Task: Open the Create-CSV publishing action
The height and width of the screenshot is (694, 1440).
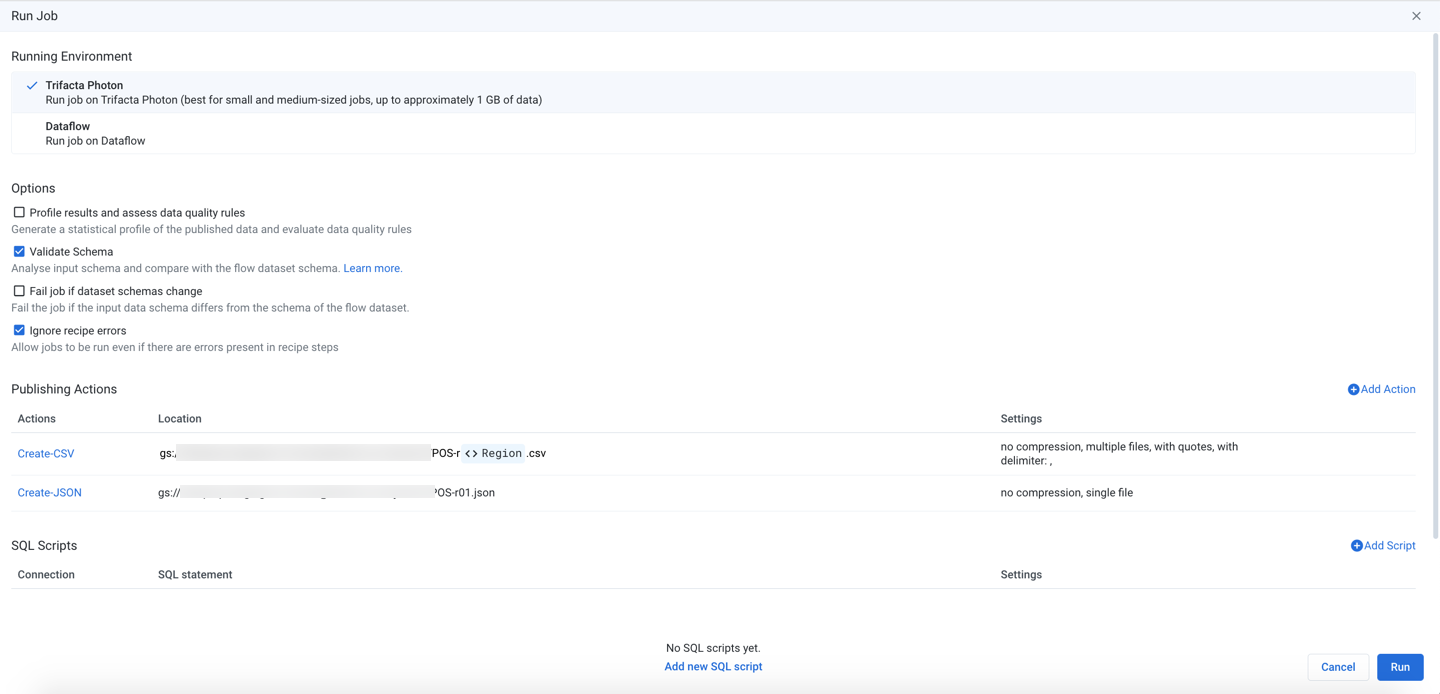Action: pos(46,454)
